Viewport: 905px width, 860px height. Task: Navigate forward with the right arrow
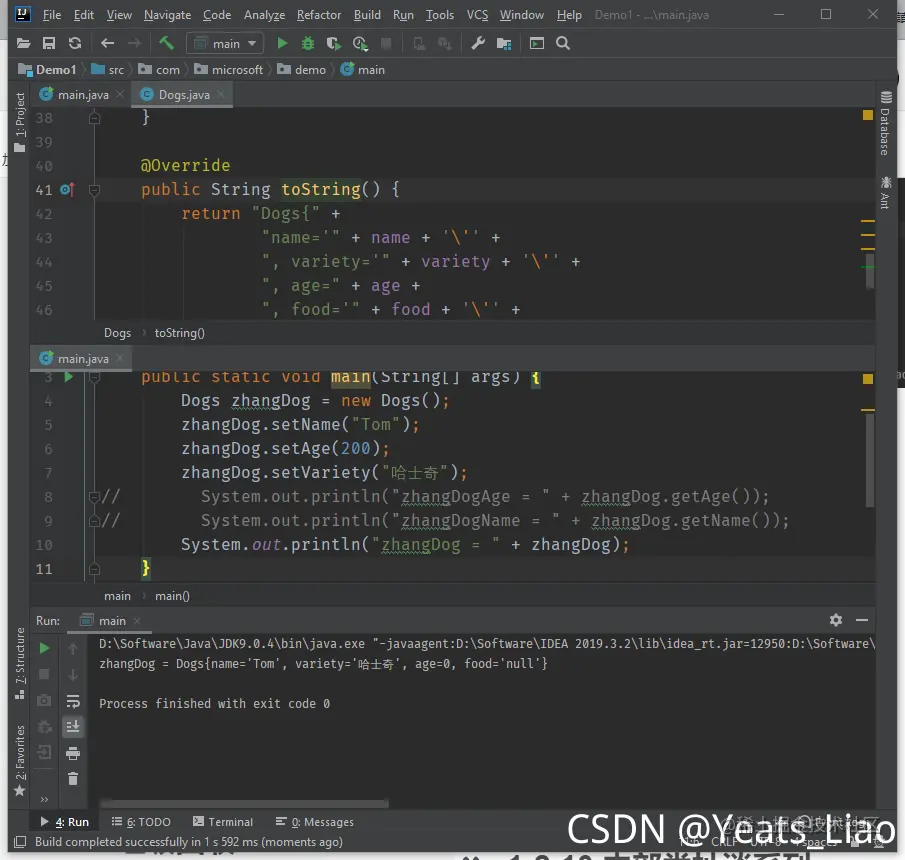point(134,43)
